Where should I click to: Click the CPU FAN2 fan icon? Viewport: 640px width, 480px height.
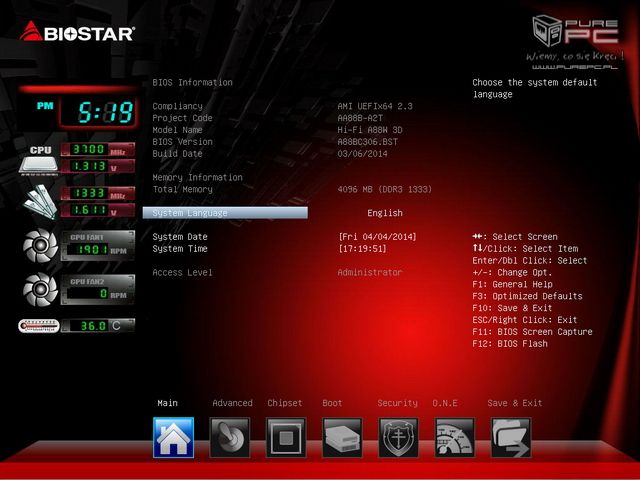pos(40,289)
